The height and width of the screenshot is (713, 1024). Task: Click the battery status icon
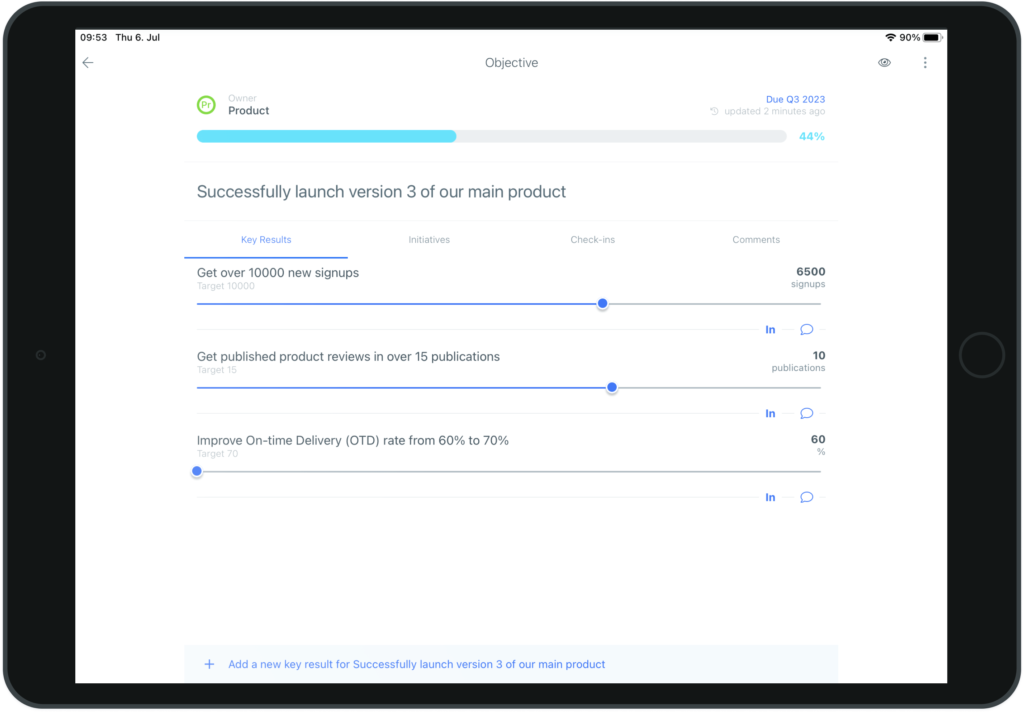tap(933, 37)
